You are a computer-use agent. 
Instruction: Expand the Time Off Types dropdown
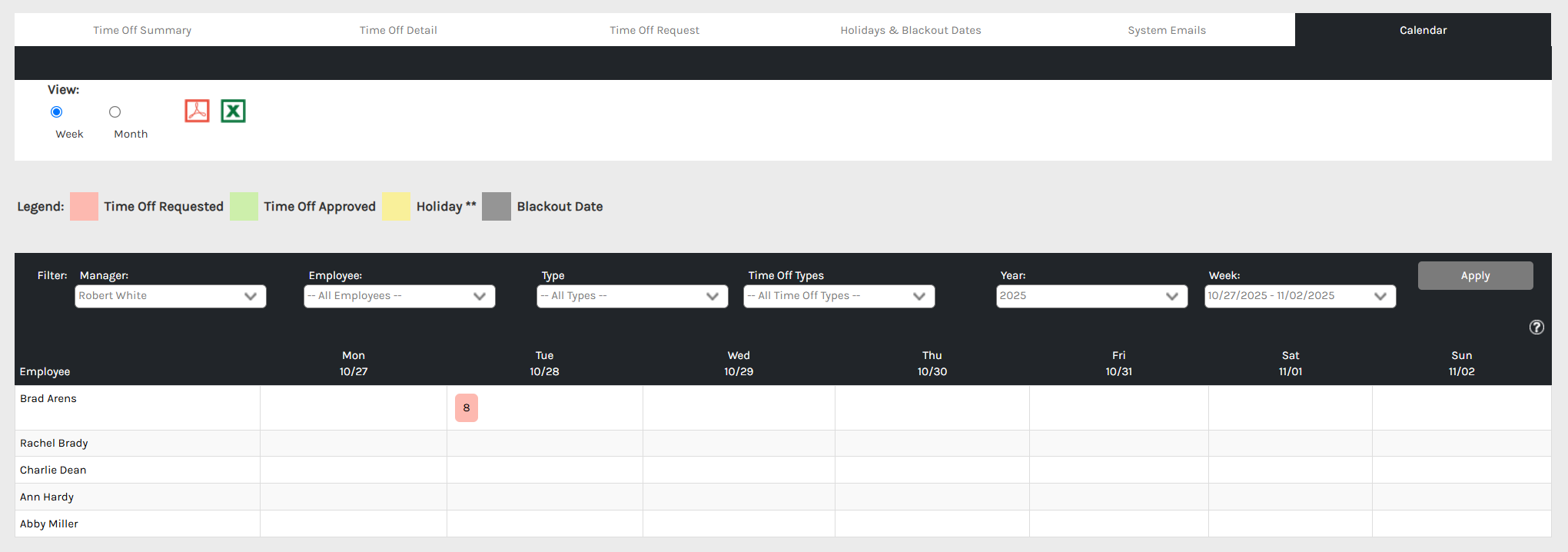[839, 296]
